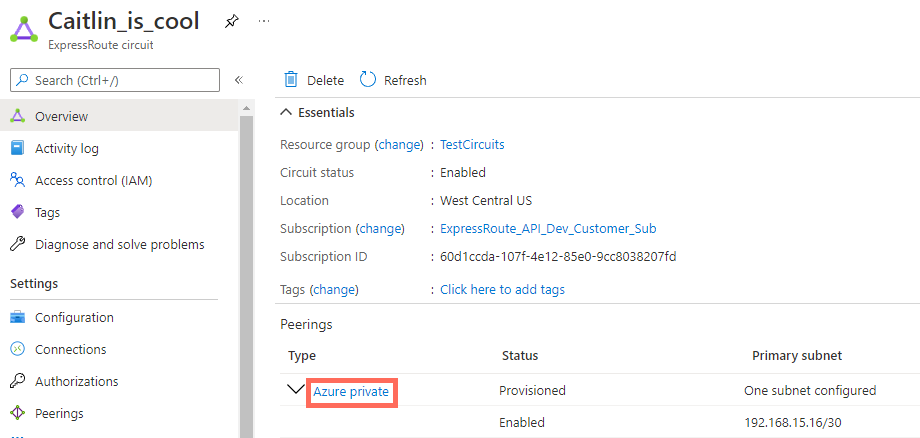The width and height of the screenshot is (920, 438).
Task: Click the Tags purple label icon
Action: pyautogui.click(x=18, y=212)
